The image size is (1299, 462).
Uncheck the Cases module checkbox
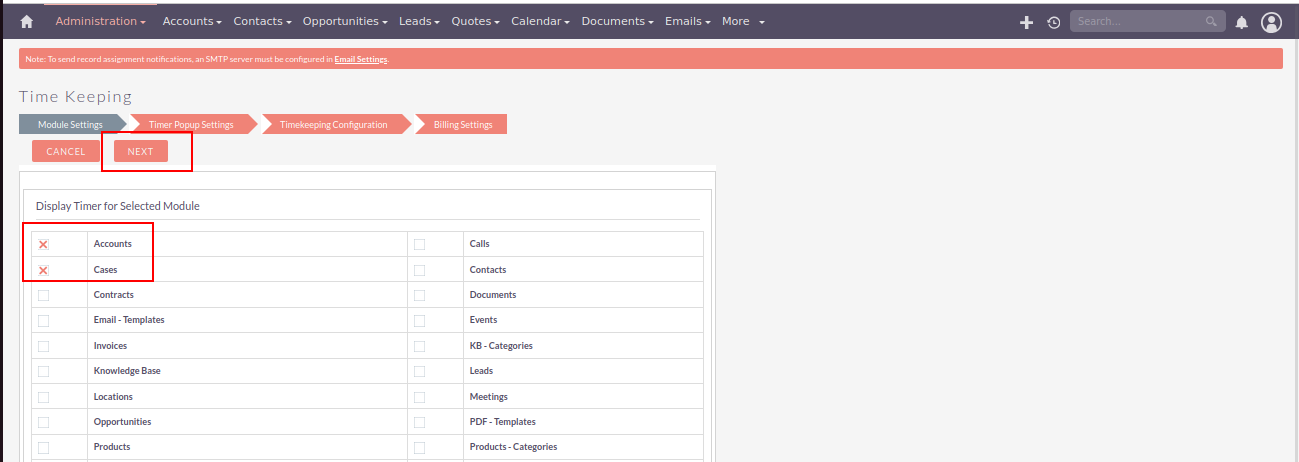point(43,270)
